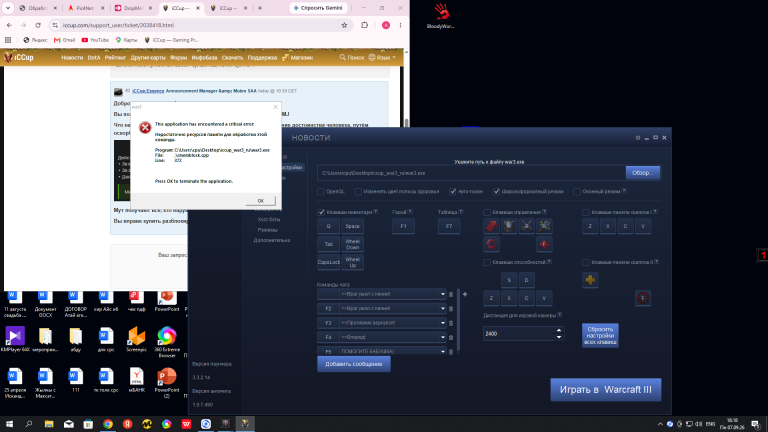768x432 pixels.
Task: Click the red circled F key button
Action: coord(643,298)
